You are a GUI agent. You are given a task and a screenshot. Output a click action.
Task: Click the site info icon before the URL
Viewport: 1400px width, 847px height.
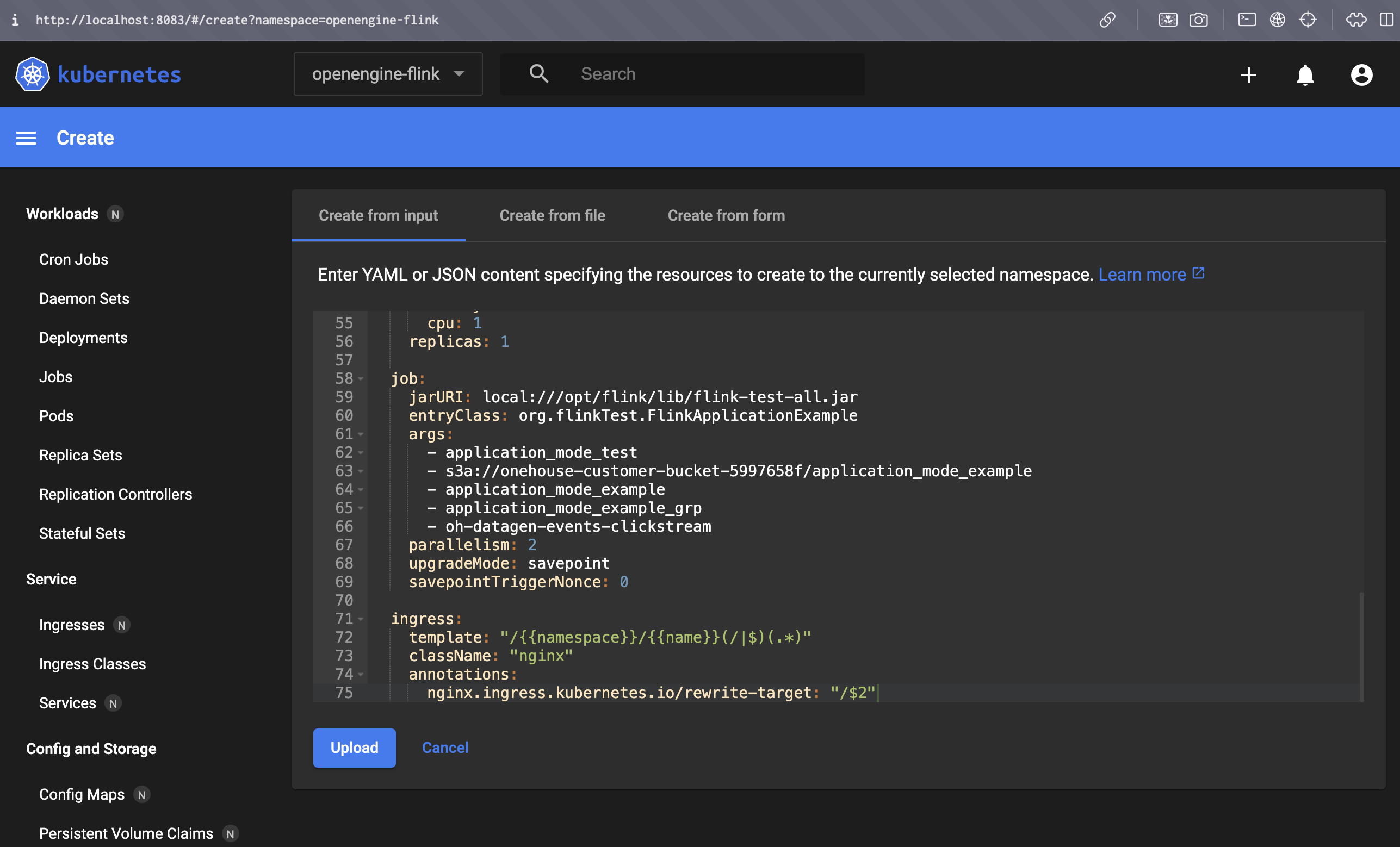coord(15,20)
